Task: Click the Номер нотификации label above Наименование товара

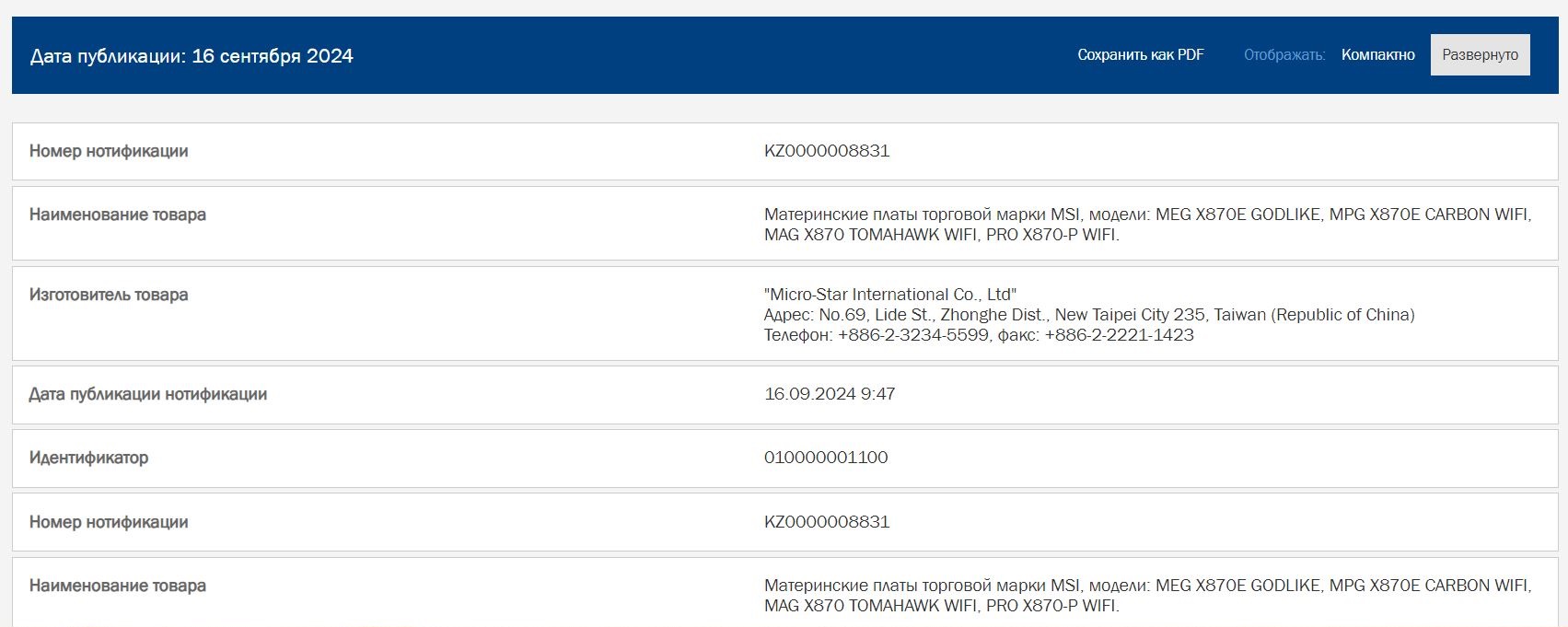Action: click(109, 151)
